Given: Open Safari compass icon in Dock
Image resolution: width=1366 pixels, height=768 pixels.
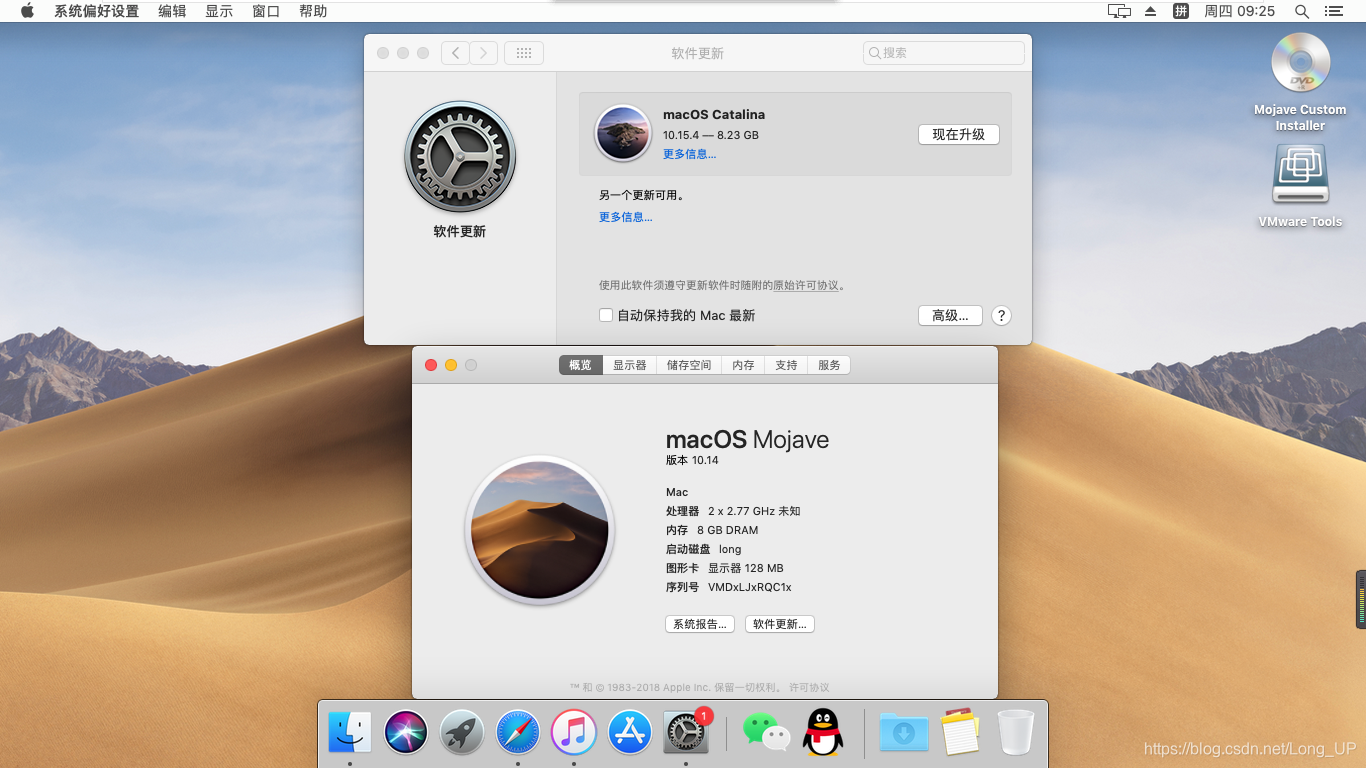Looking at the screenshot, I should (518, 733).
